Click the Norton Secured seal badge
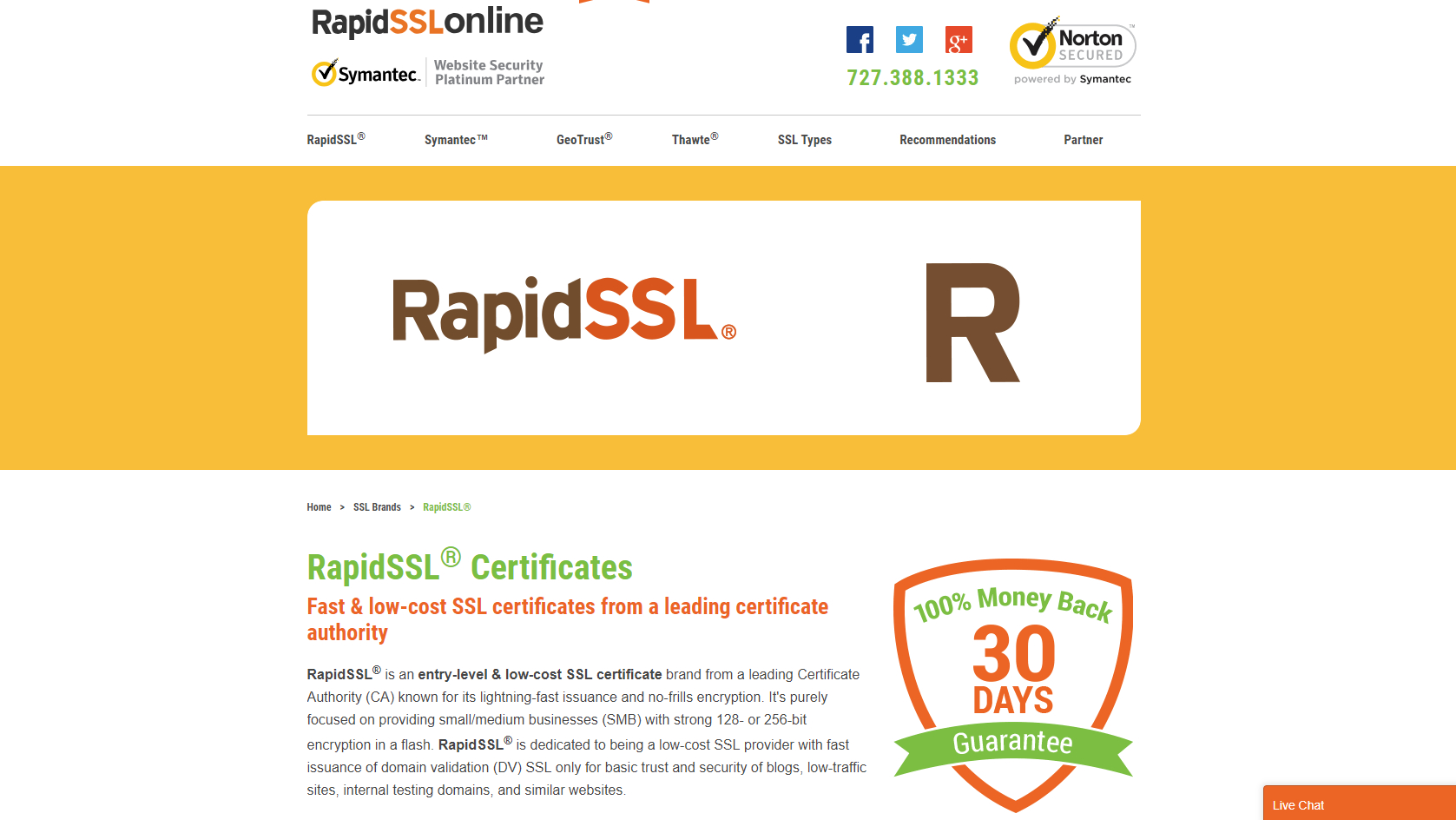 click(1073, 50)
